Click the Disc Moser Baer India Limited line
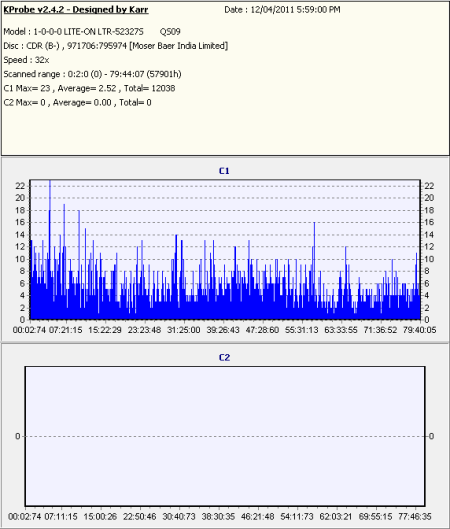Image resolution: width=450 pixels, height=529 pixels. click(116, 46)
